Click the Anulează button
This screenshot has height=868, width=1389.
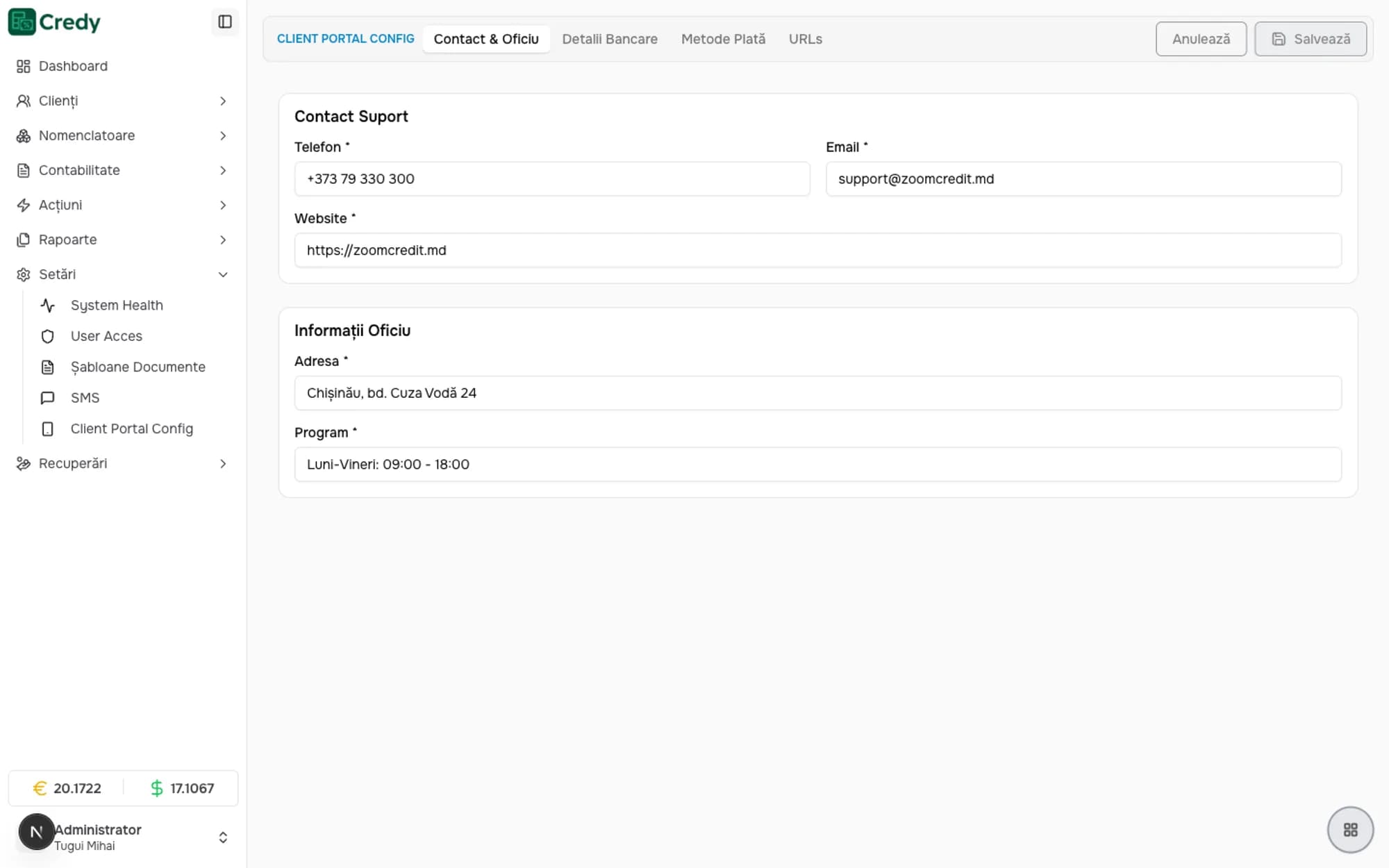pyautogui.click(x=1201, y=39)
